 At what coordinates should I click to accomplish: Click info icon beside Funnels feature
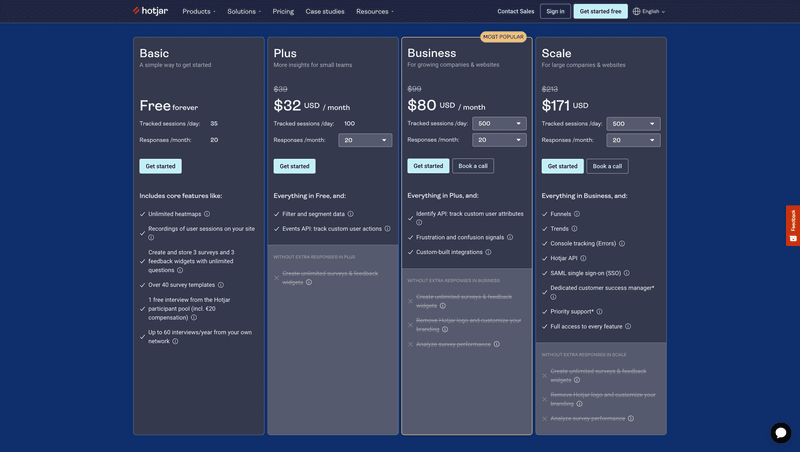tap(577, 214)
